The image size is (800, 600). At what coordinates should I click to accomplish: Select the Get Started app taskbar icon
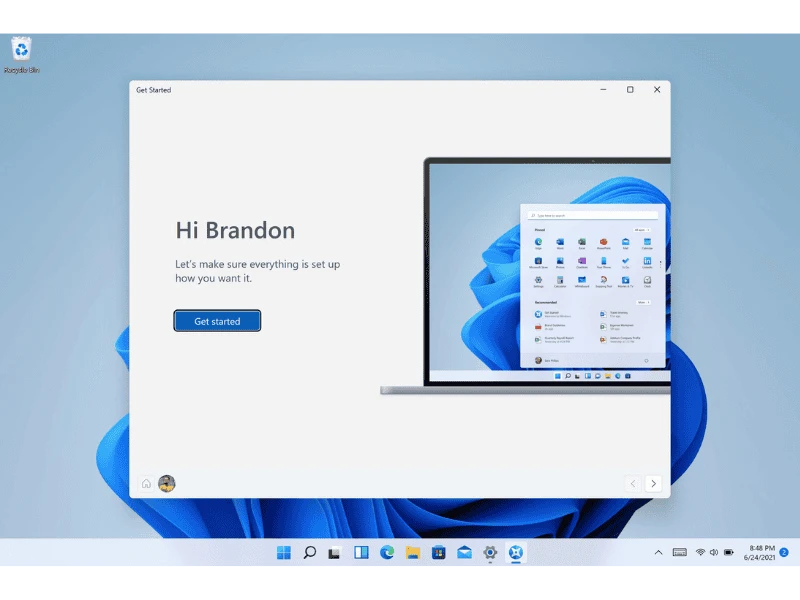click(516, 553)
